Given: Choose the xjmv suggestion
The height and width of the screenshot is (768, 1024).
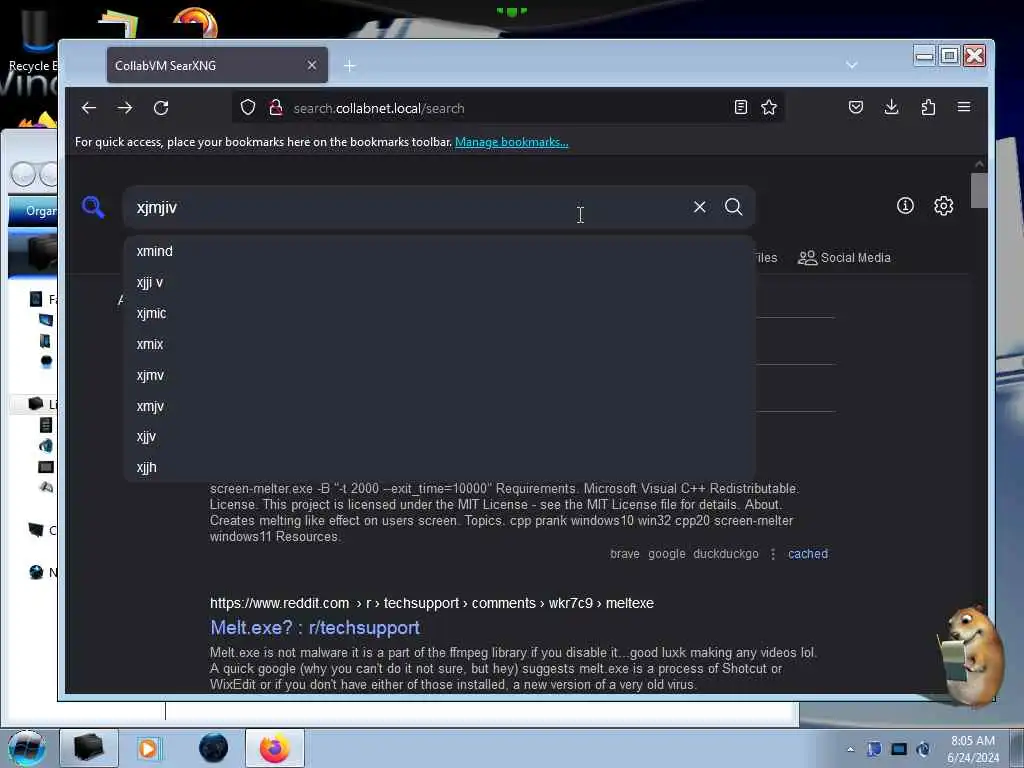Looking at the screenshot, I should [440, 376].
